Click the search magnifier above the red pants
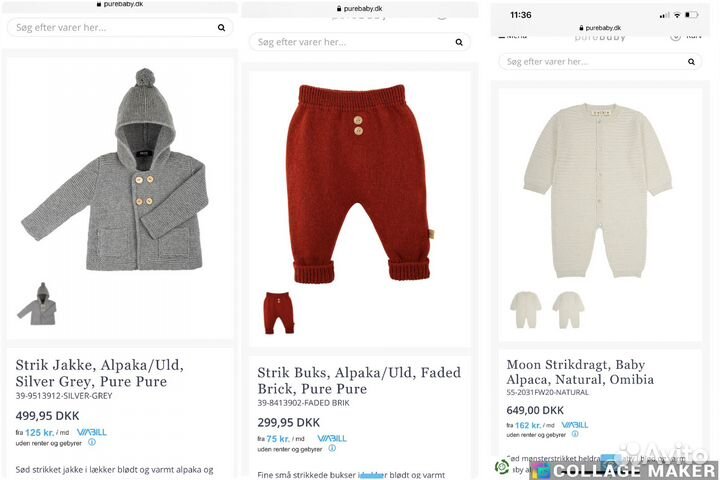The width and height of the screenshot is (720, 480). pyautogui.click(x=459, y=42)
